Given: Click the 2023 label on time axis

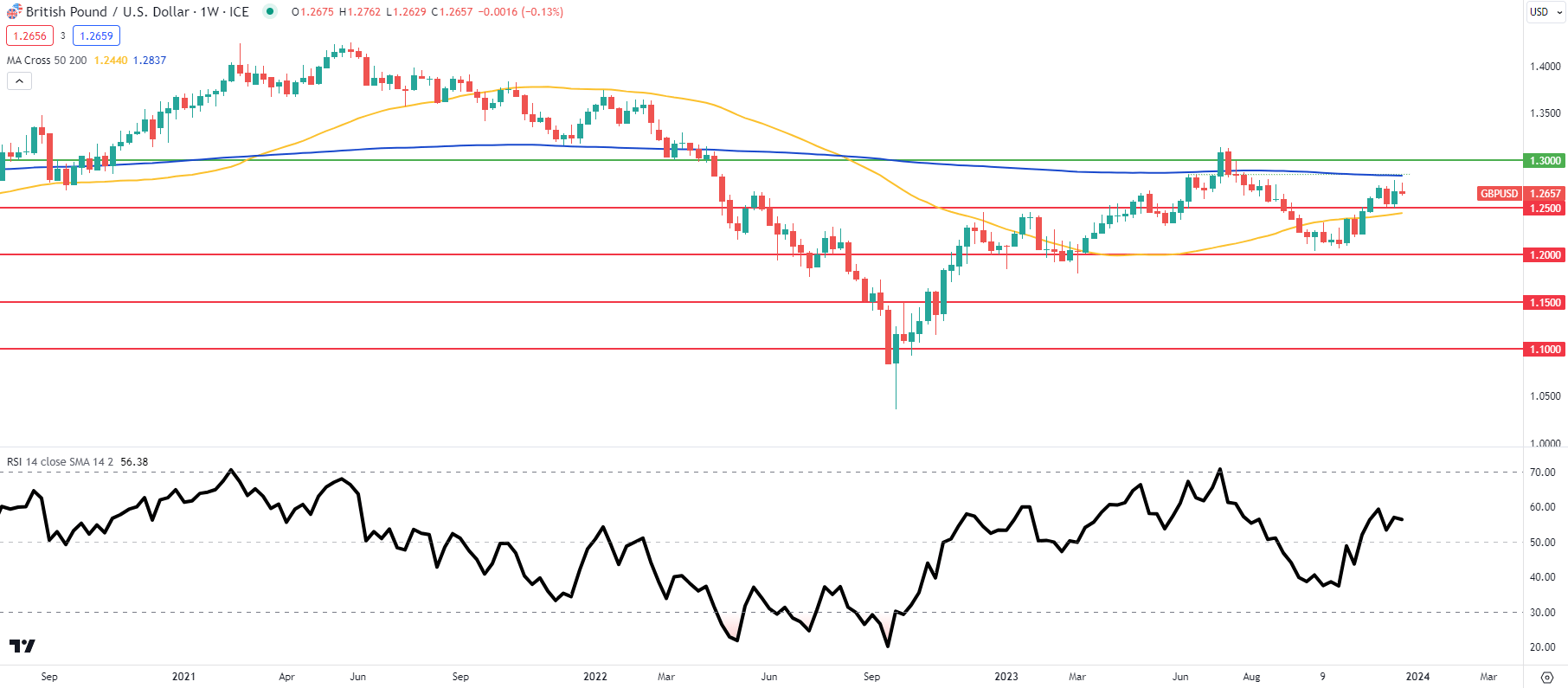Looking at the screenshot, I should coord(1006,677).
